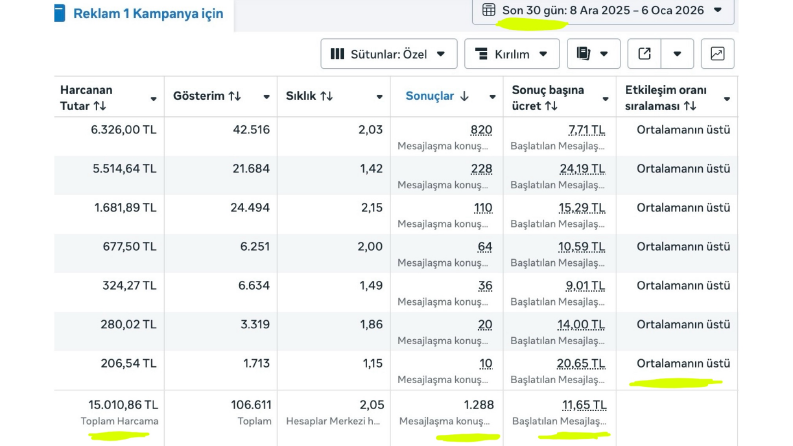
Task: Open Etkileşim oranı sıralaması options arrow
Action: 727,99
